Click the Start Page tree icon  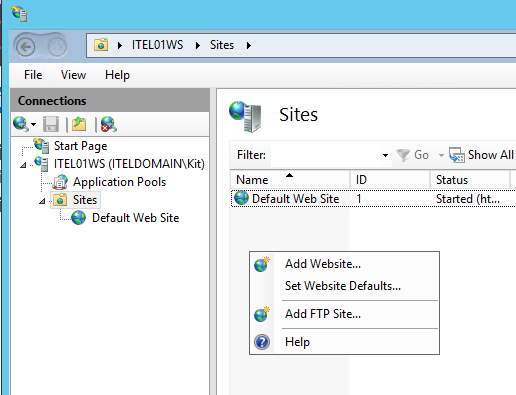[x=41, y=145]
